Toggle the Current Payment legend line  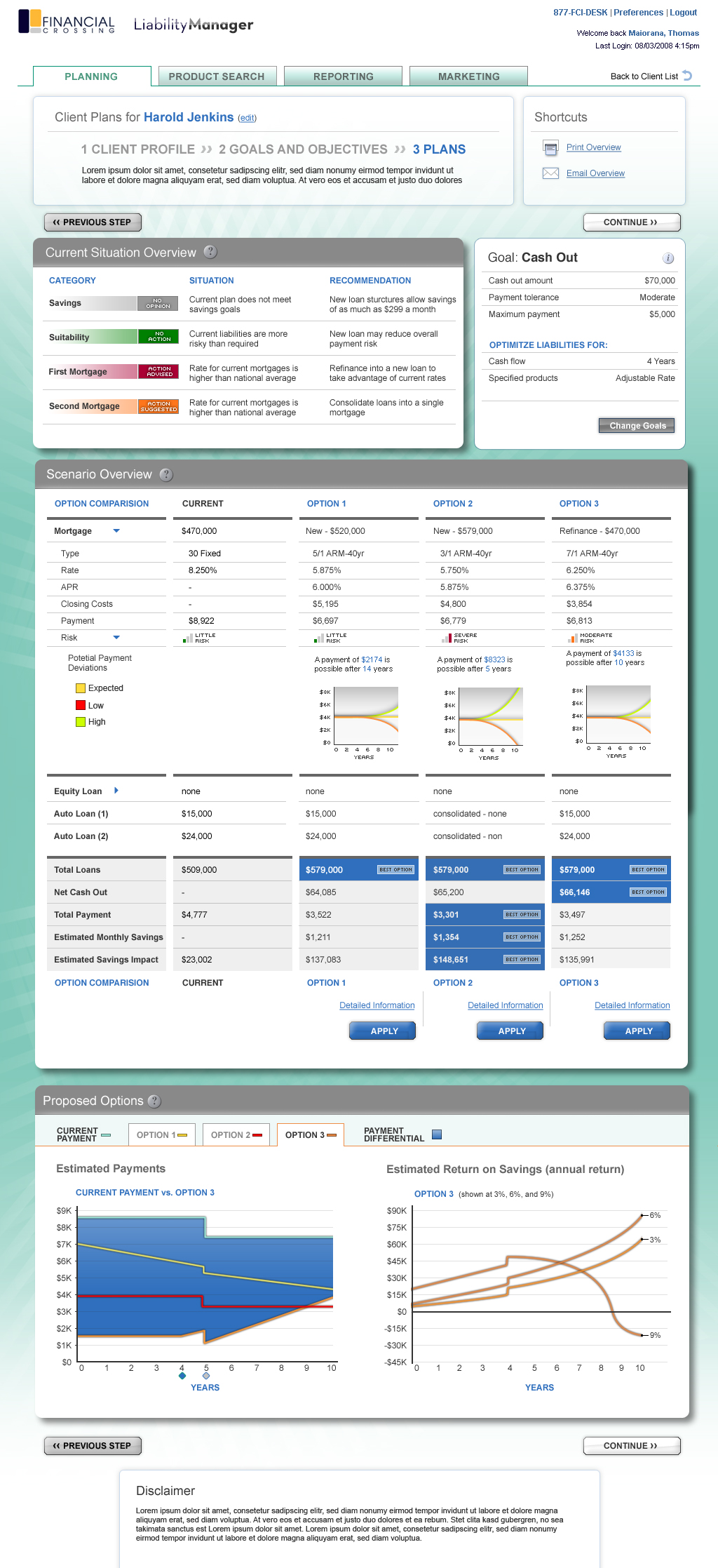(106, 1134)
